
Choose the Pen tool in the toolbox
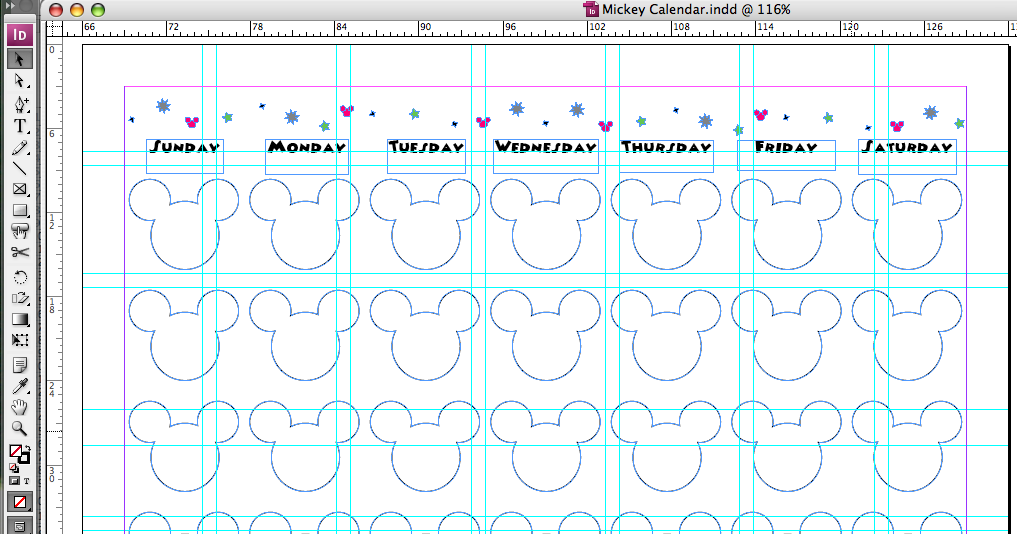point(19,103)
